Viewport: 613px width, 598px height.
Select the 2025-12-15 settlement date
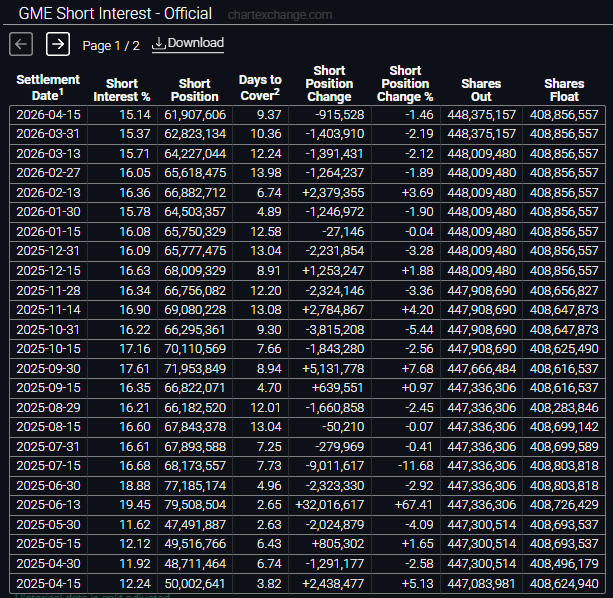click(48, 270)
